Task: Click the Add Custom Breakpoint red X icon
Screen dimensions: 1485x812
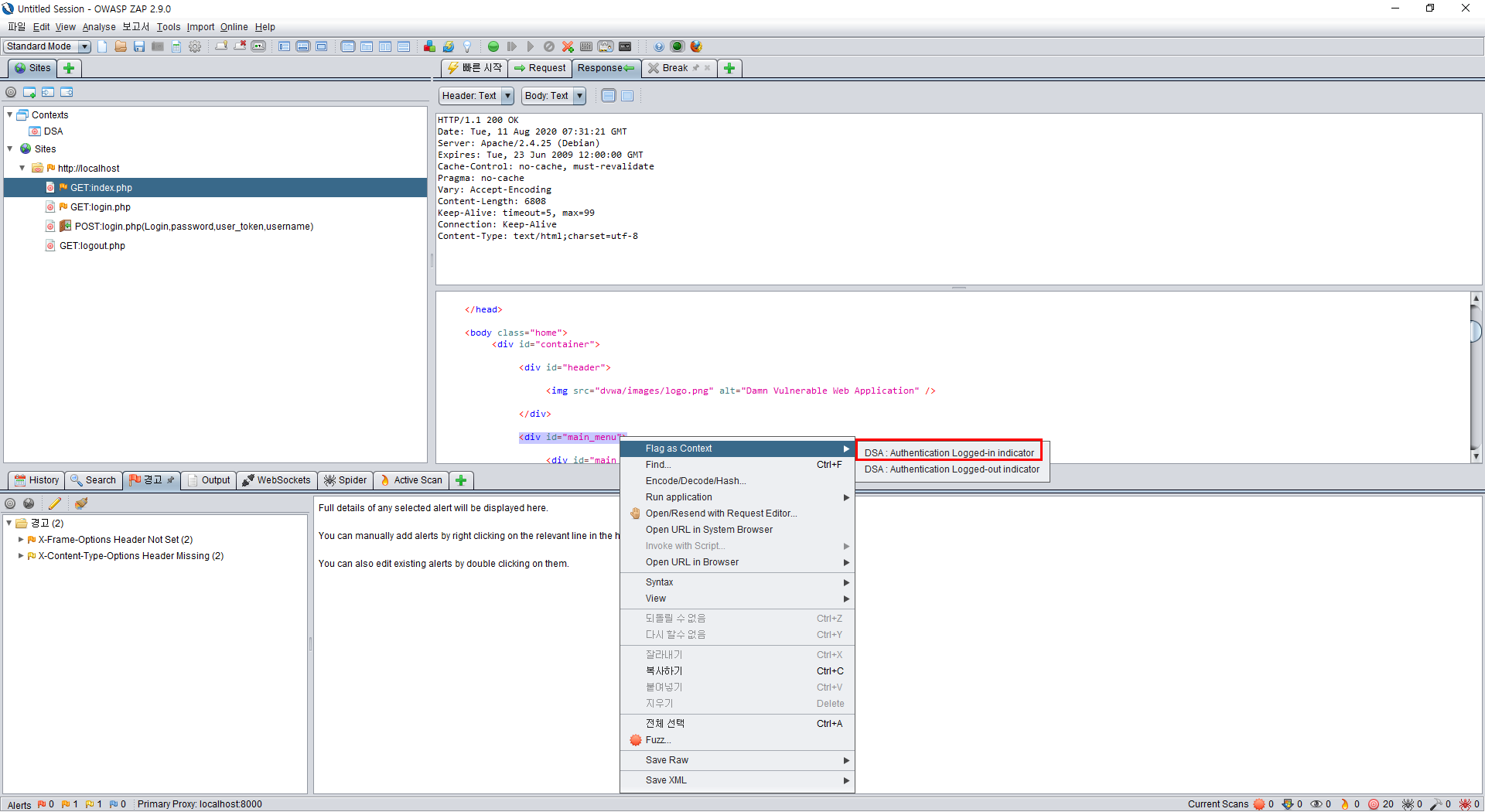Action: (x=568, y=46)
